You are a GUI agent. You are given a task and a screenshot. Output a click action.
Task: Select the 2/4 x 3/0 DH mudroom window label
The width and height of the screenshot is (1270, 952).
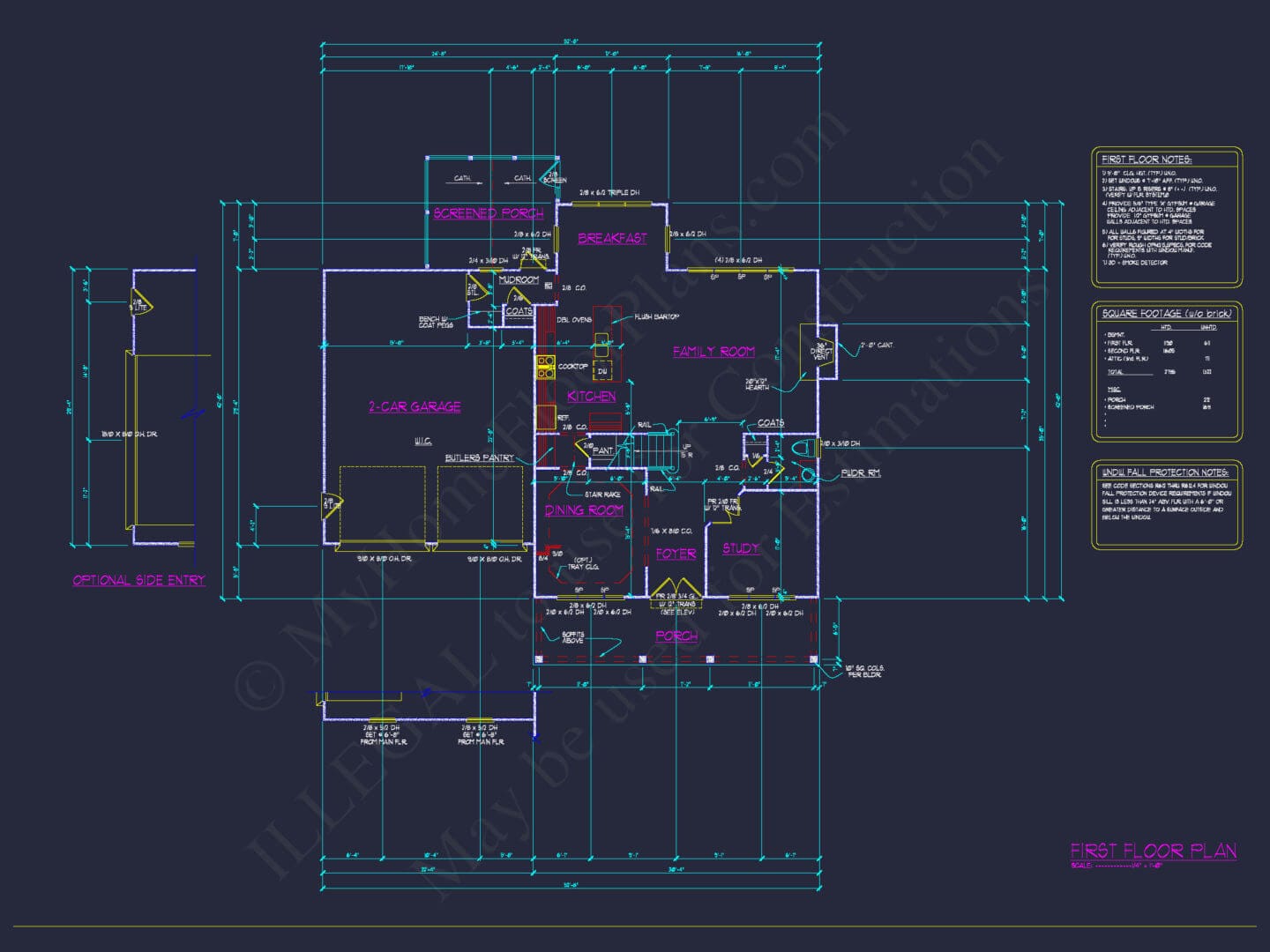pyautogui.click(x=488, y=260)
